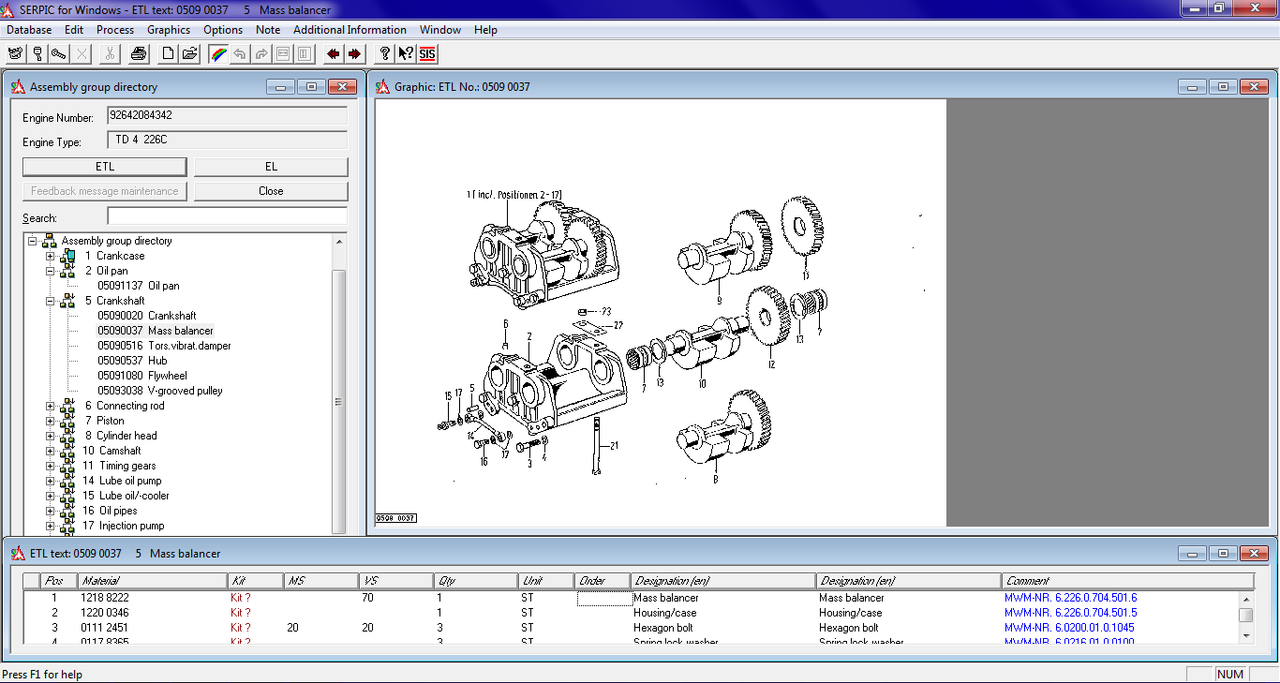1280x683 pixels.
Task: Expand the 8 Cylinder head node
Action: tap(50, 436)
